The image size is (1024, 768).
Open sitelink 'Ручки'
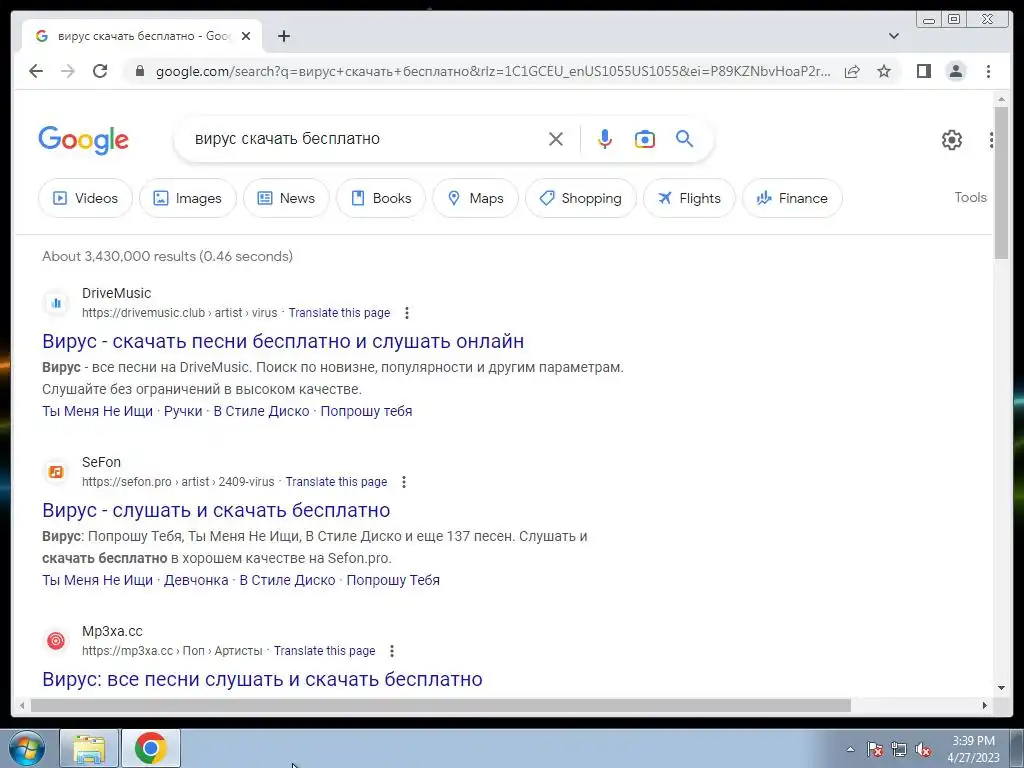pos(183,411)
